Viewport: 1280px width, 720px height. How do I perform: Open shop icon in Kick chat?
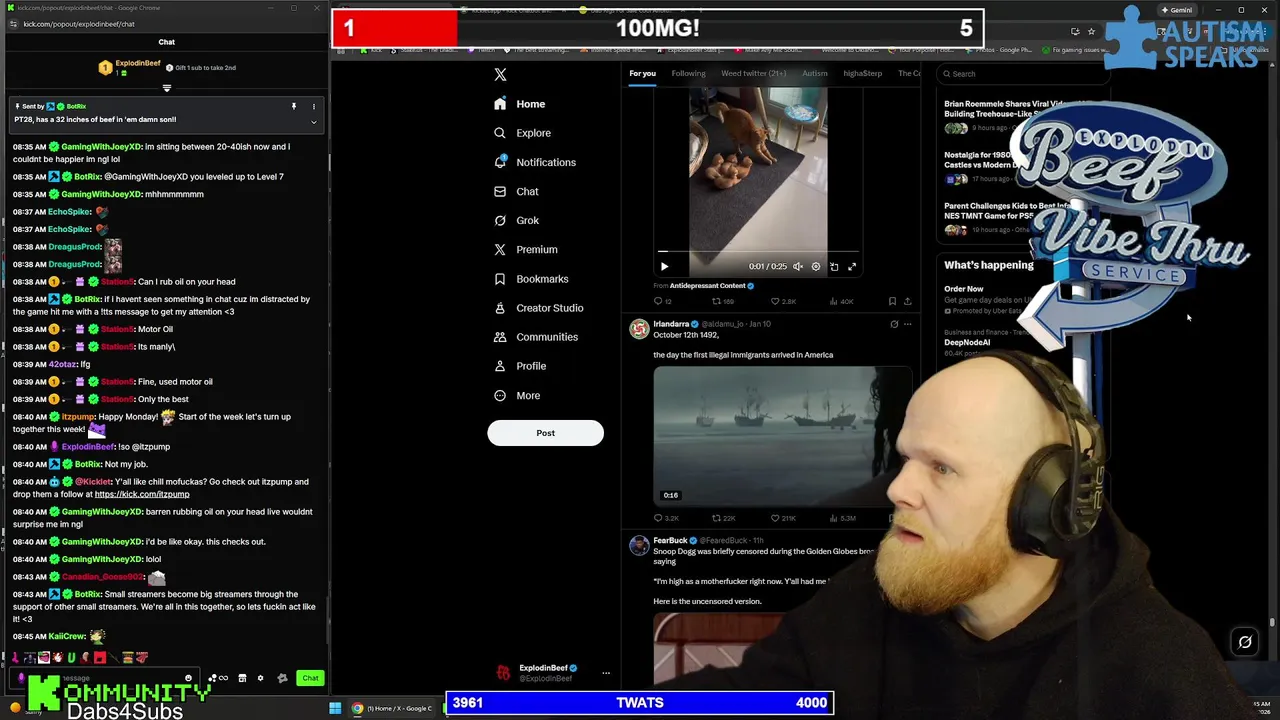[242, 678]
